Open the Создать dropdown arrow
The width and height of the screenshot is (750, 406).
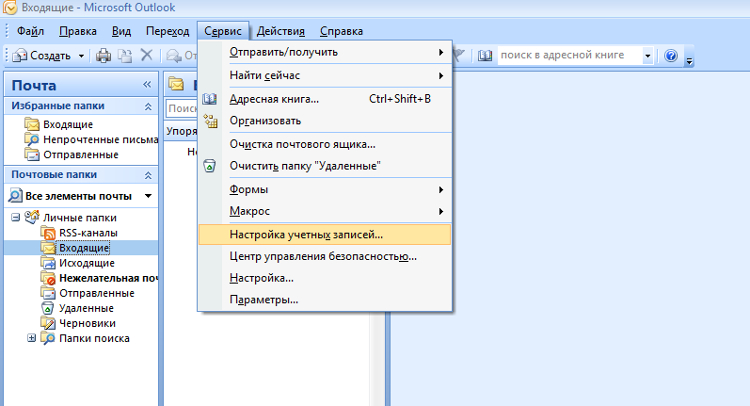pos(81,56)
